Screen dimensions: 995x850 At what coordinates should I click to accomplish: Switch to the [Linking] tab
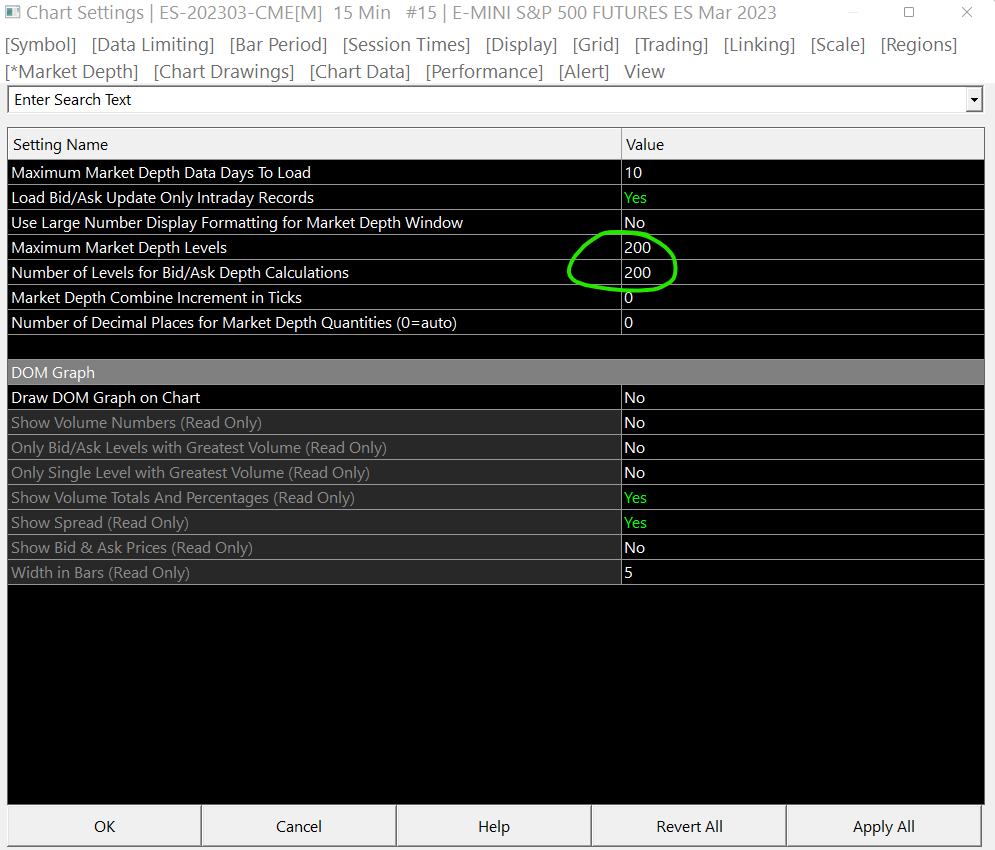759,45
